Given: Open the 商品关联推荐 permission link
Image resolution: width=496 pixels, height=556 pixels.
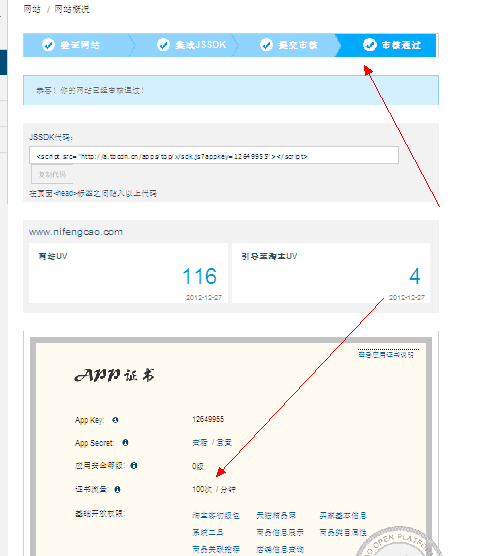Looking at the screenshot, I should pyautogui.click(x=216, y=549).
